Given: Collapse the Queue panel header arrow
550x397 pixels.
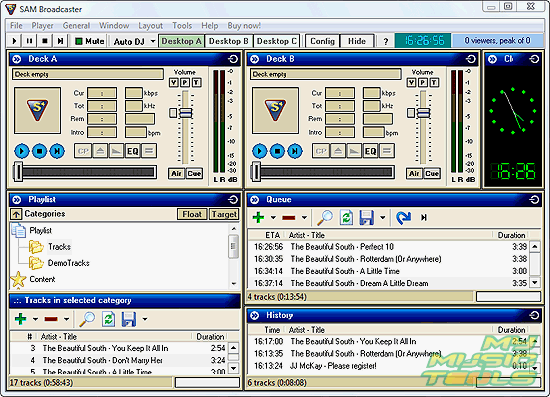Looking at the screenshot, I should pyautogui.click(x=255, y=200).
